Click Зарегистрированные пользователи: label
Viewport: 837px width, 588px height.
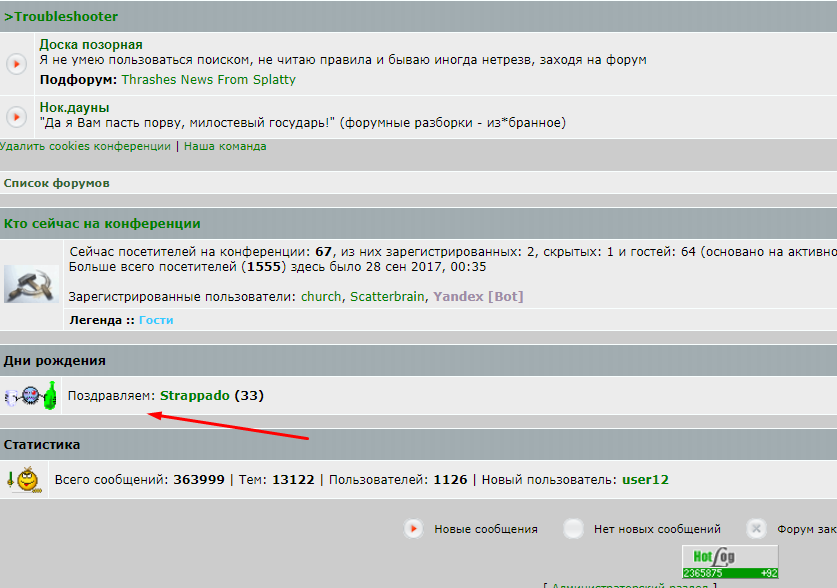[182, 297]
